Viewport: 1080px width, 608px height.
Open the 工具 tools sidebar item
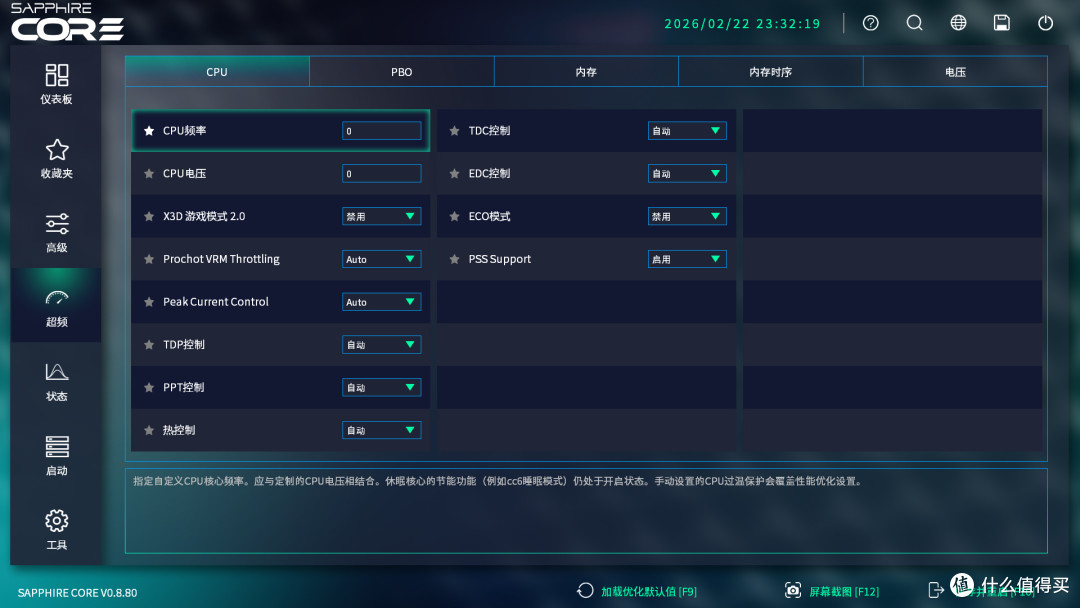tap(56, 530)
